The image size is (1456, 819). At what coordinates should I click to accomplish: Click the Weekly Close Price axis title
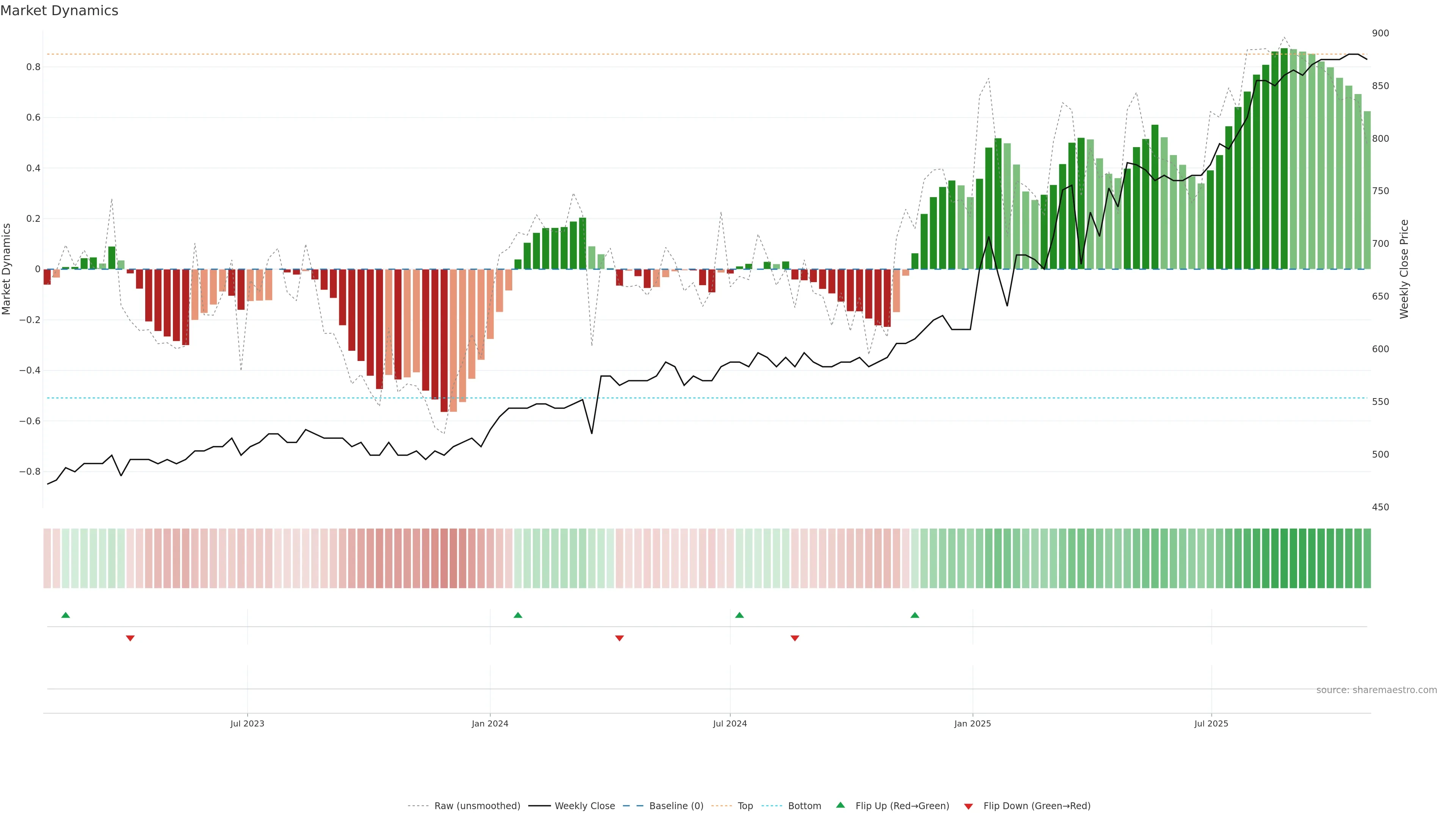[1404, 269]
